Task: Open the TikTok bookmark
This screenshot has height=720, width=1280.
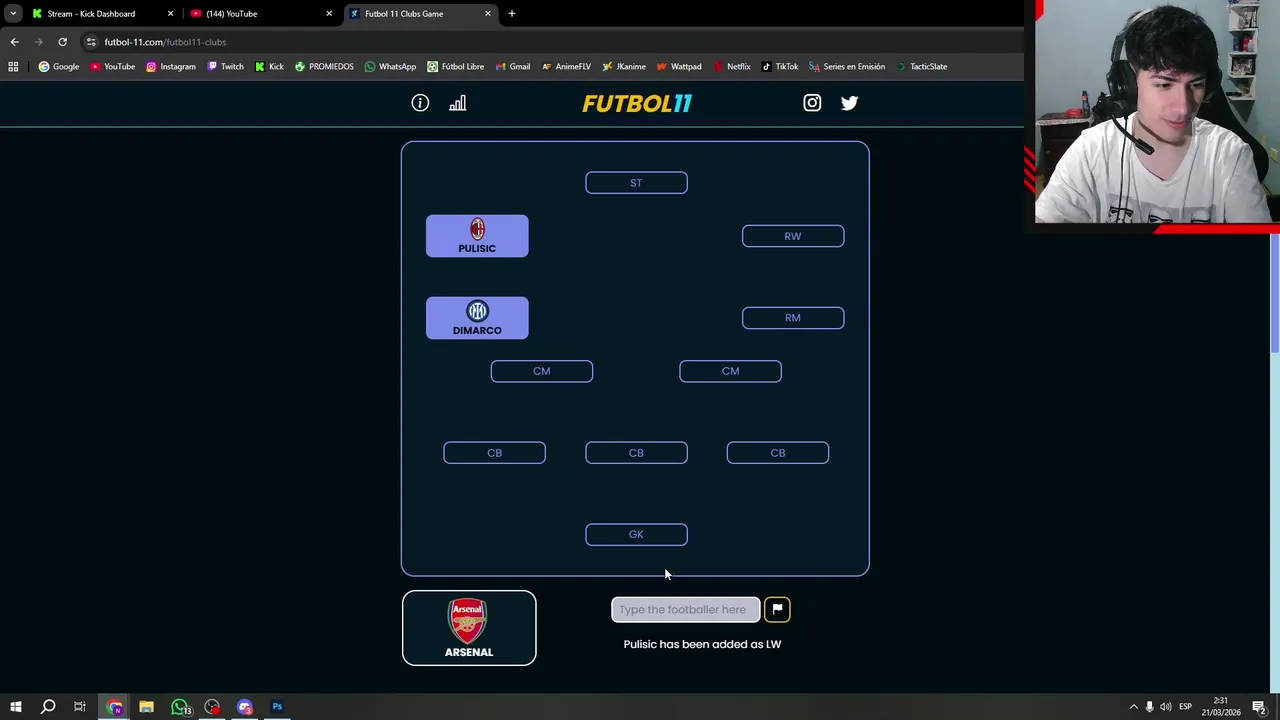Action: pos(780,67)
